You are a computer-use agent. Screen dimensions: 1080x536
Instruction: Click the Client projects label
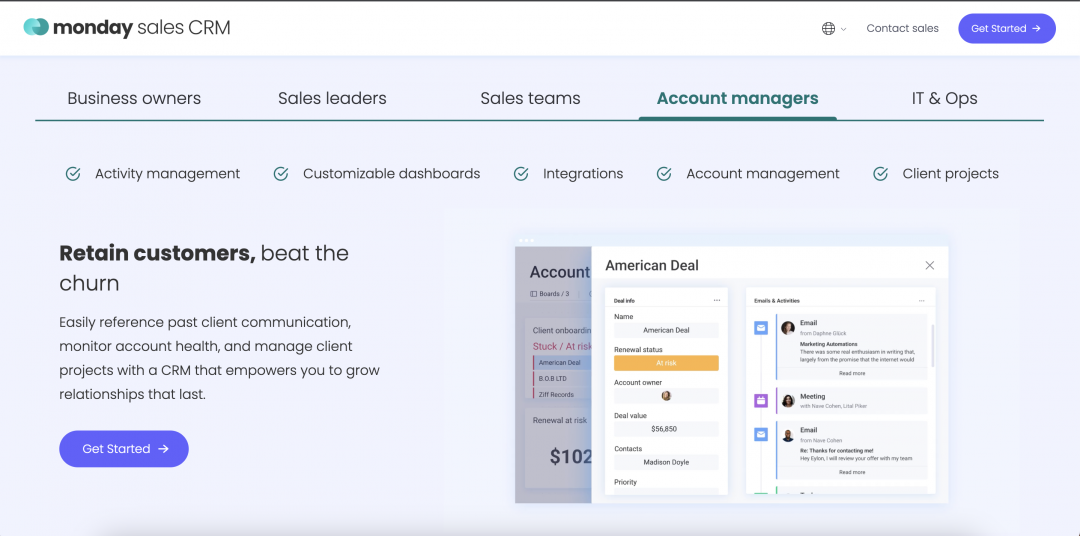pos(951,174)
